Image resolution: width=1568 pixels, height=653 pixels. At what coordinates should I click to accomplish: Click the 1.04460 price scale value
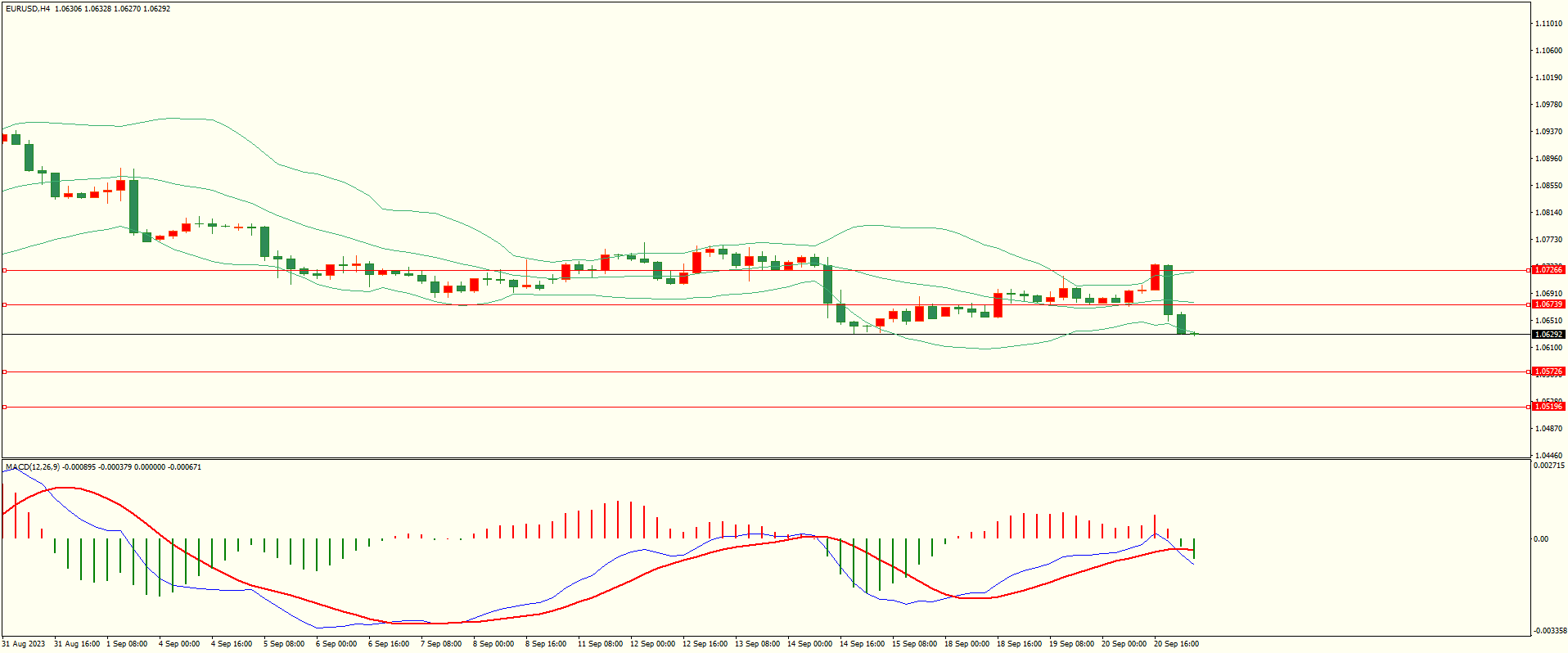coord(1548,456)
